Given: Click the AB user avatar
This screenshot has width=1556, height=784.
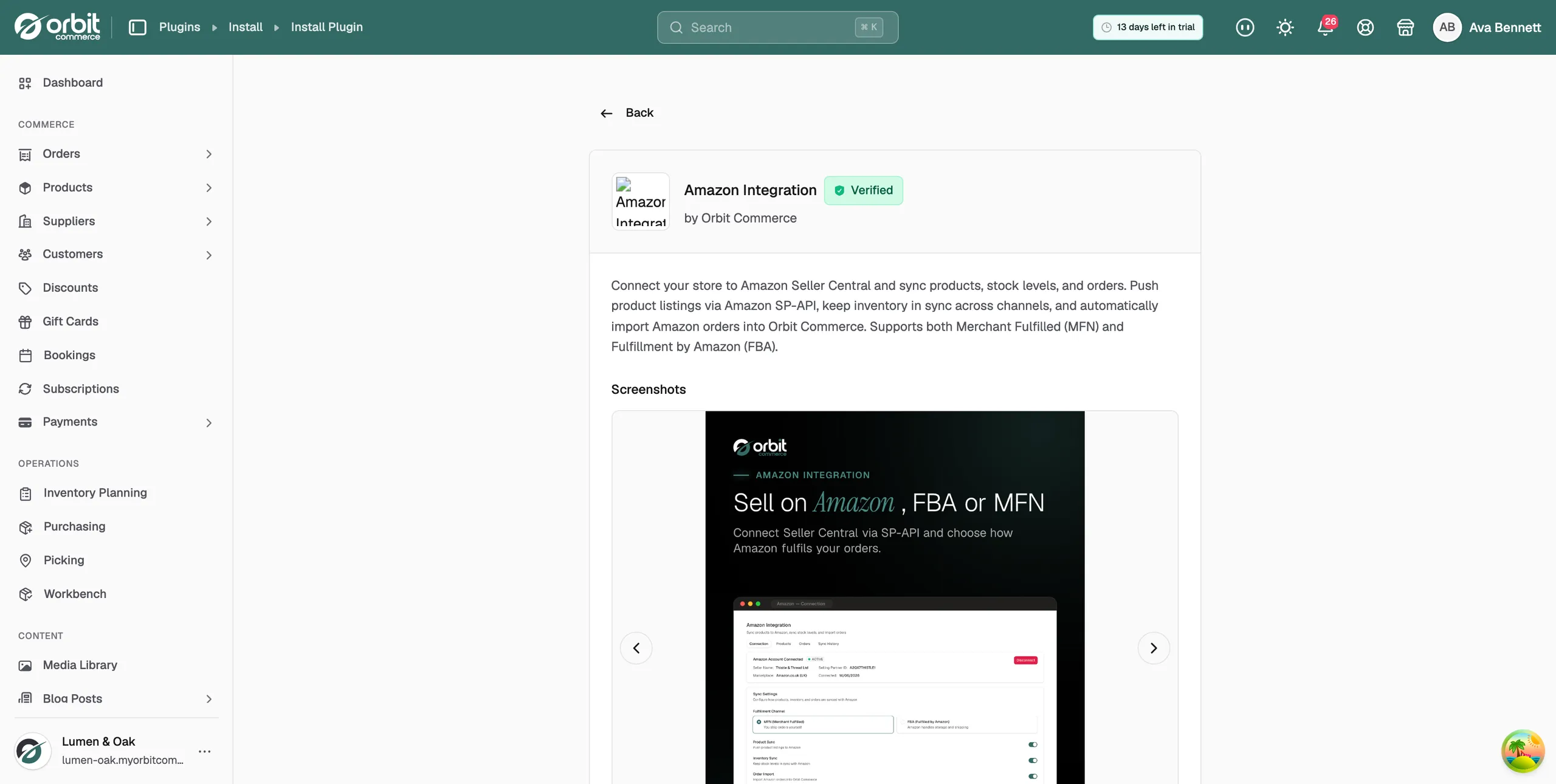Looking at the screenshot, I should click(x=1447, y=27).
